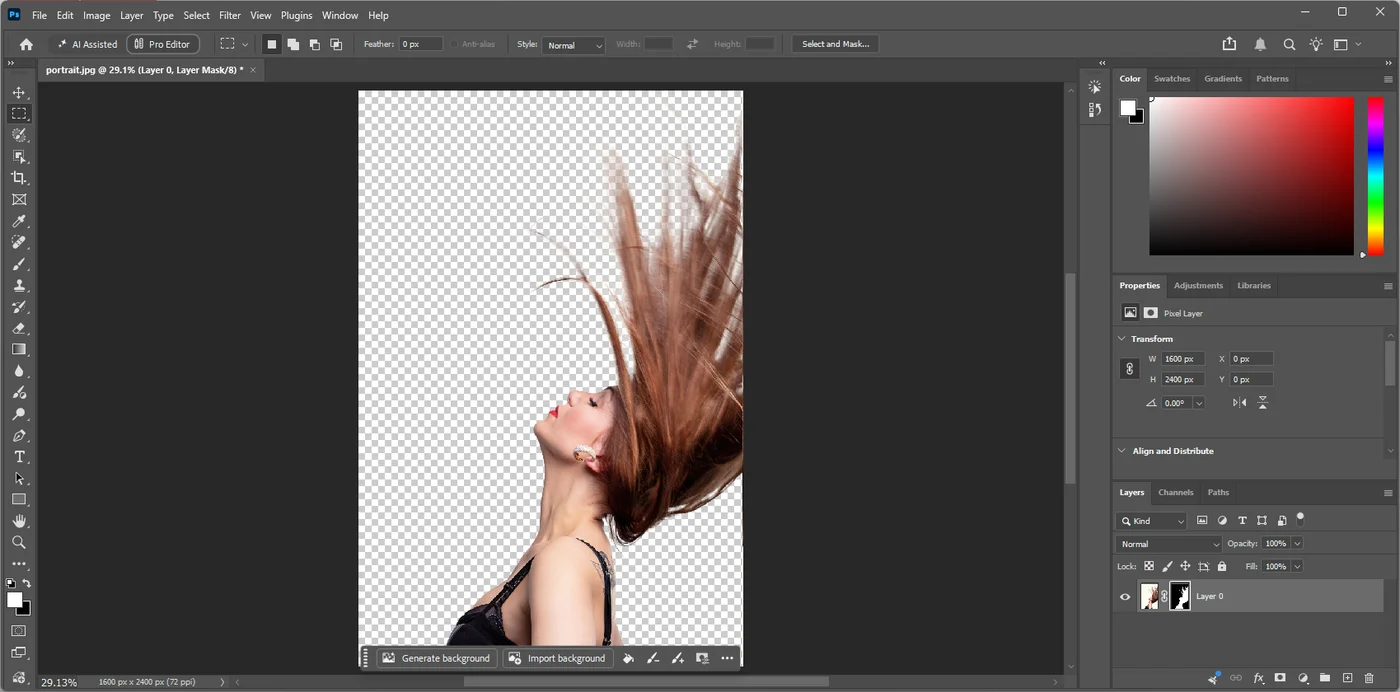Select the Horizontal Type tool
Viewport: 1400px width, 692px height.
(x=19, y=457)
